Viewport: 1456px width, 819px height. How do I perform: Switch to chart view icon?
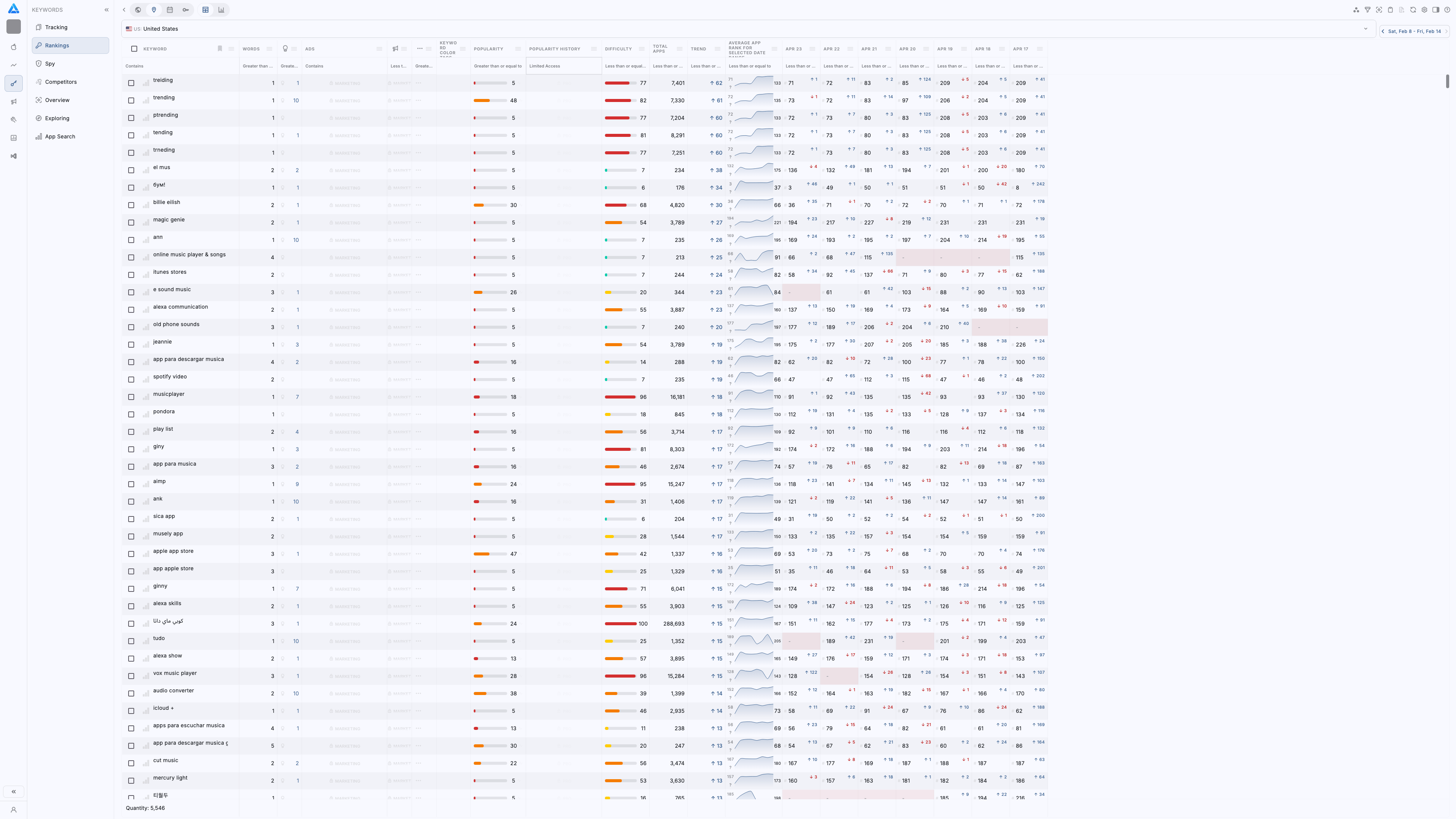221,9
